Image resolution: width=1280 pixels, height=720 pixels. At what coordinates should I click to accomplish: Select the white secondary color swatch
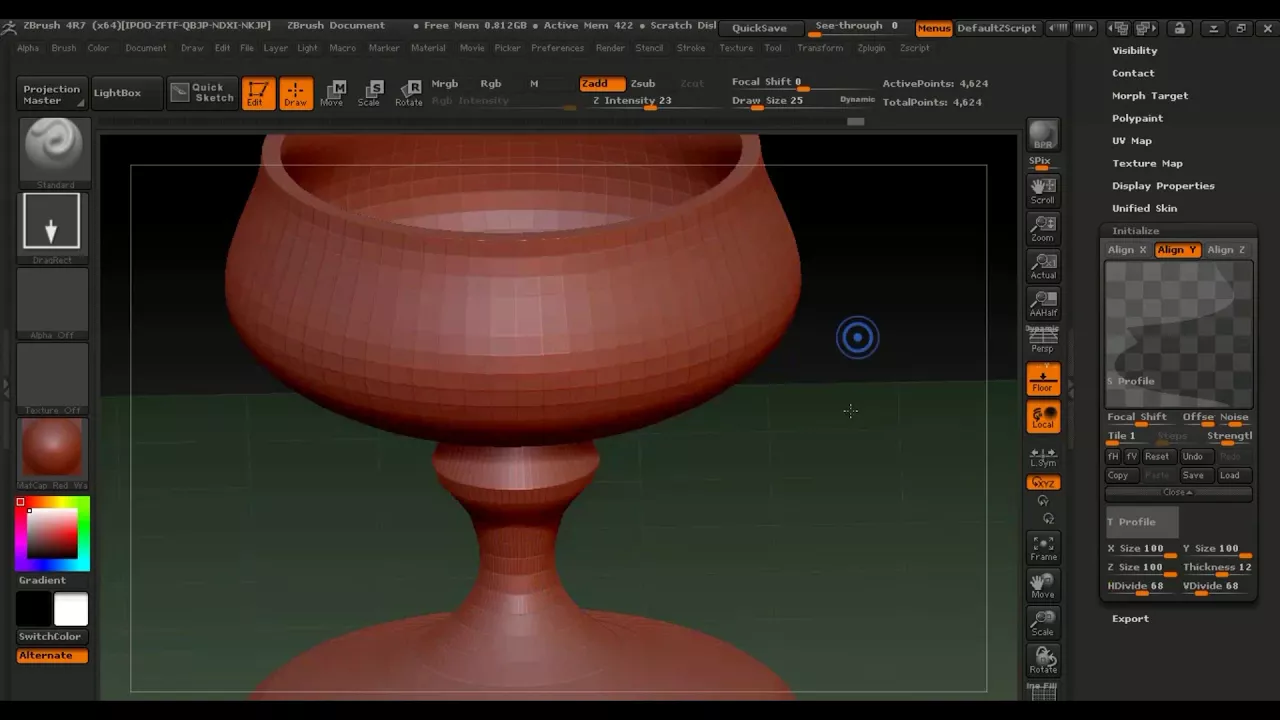coord(70,609)
